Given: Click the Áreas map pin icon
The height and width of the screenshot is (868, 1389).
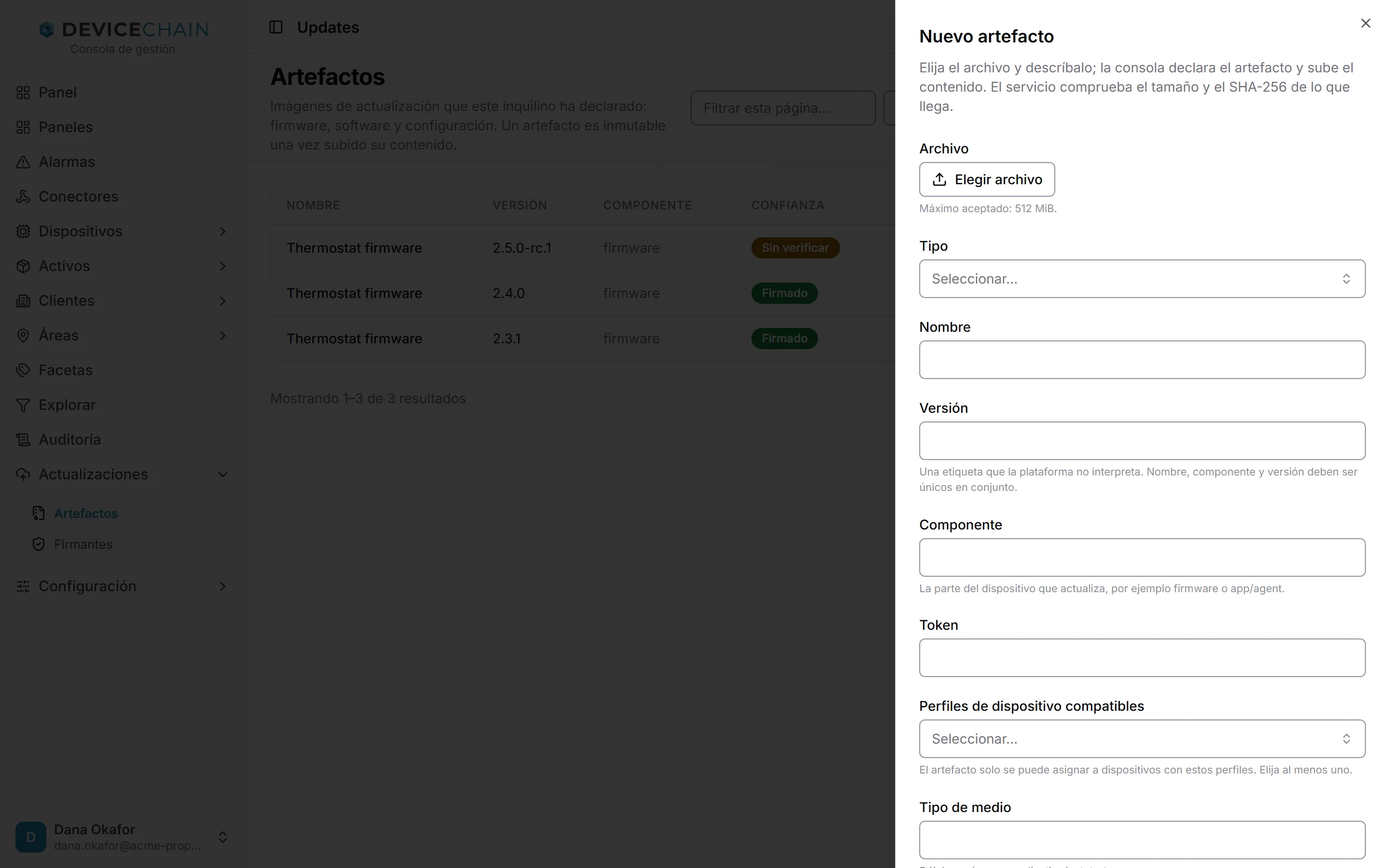Looking at the screenshot, I should (23, 336).
